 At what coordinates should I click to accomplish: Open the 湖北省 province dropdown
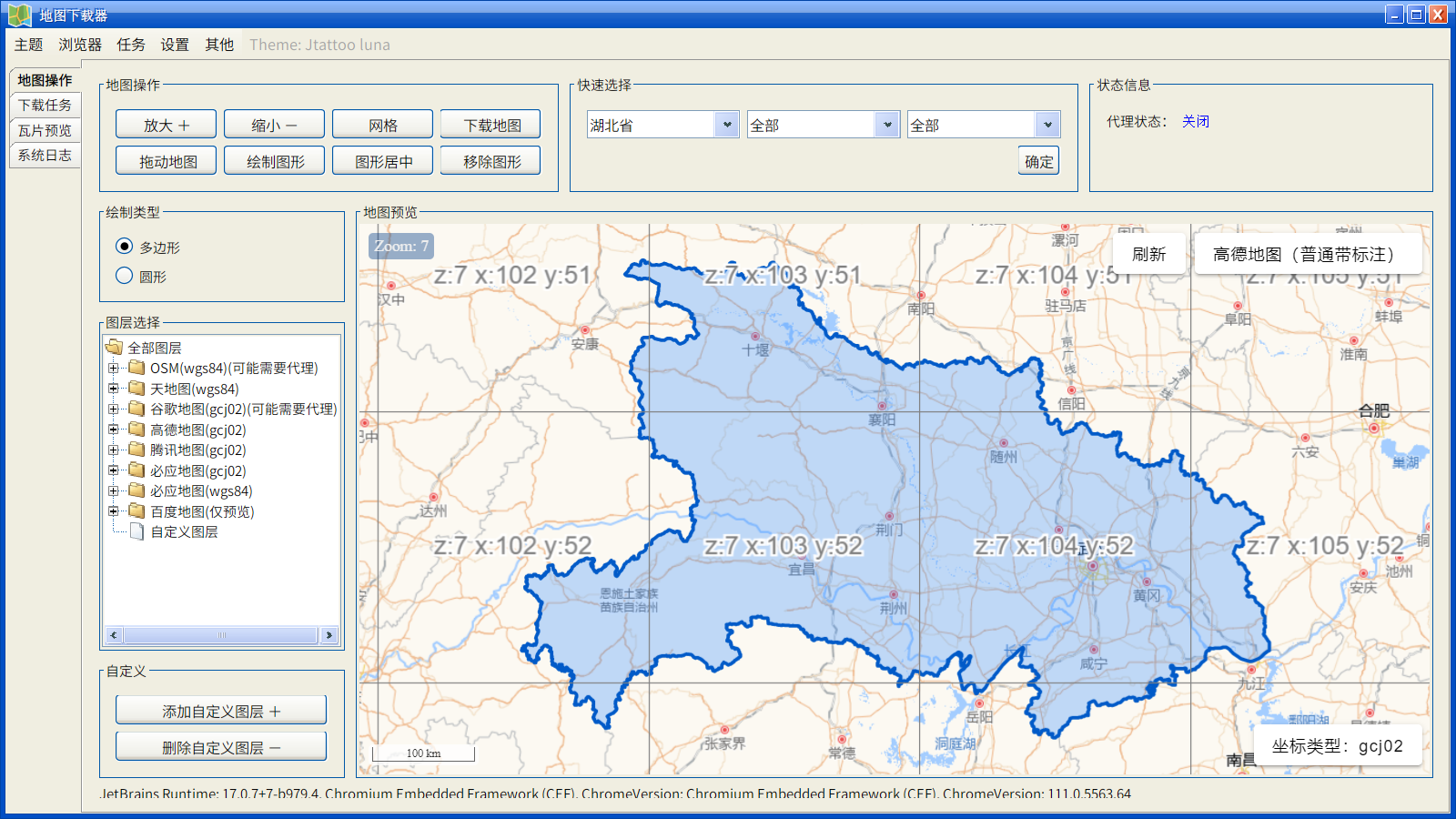pos(727,125)
